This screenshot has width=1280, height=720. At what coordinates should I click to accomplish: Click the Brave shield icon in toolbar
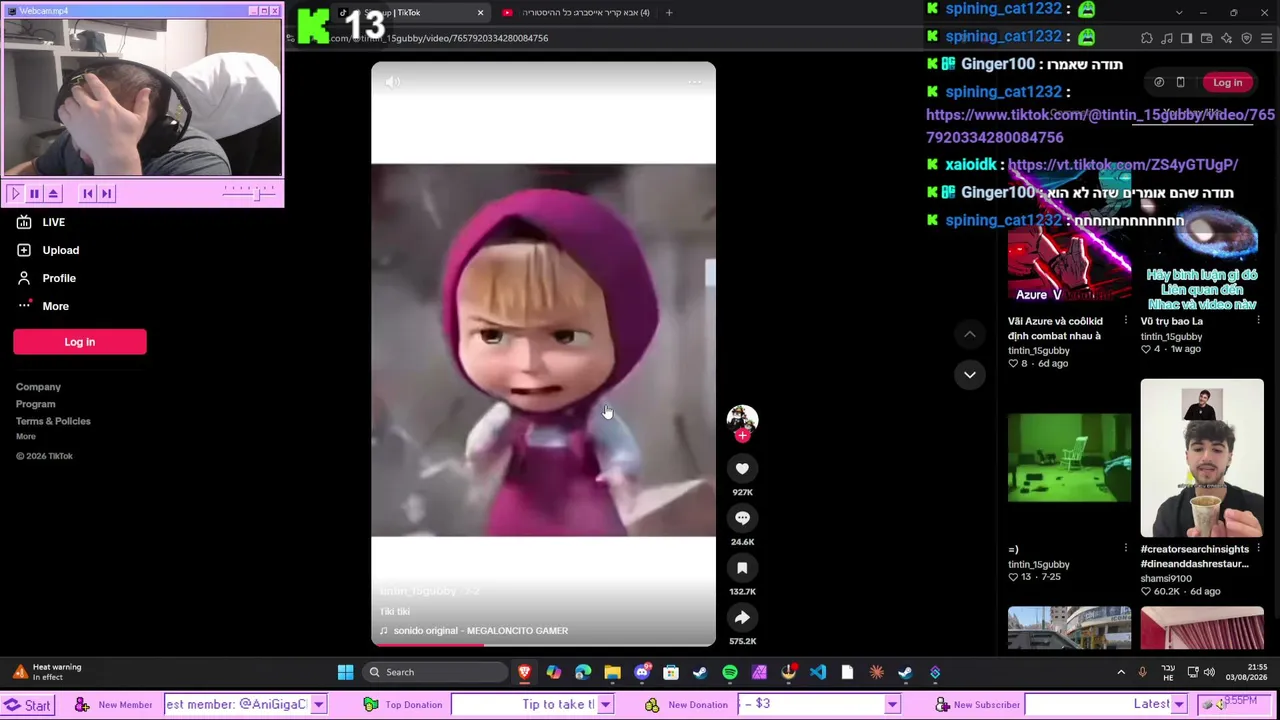pos(1246,38)
